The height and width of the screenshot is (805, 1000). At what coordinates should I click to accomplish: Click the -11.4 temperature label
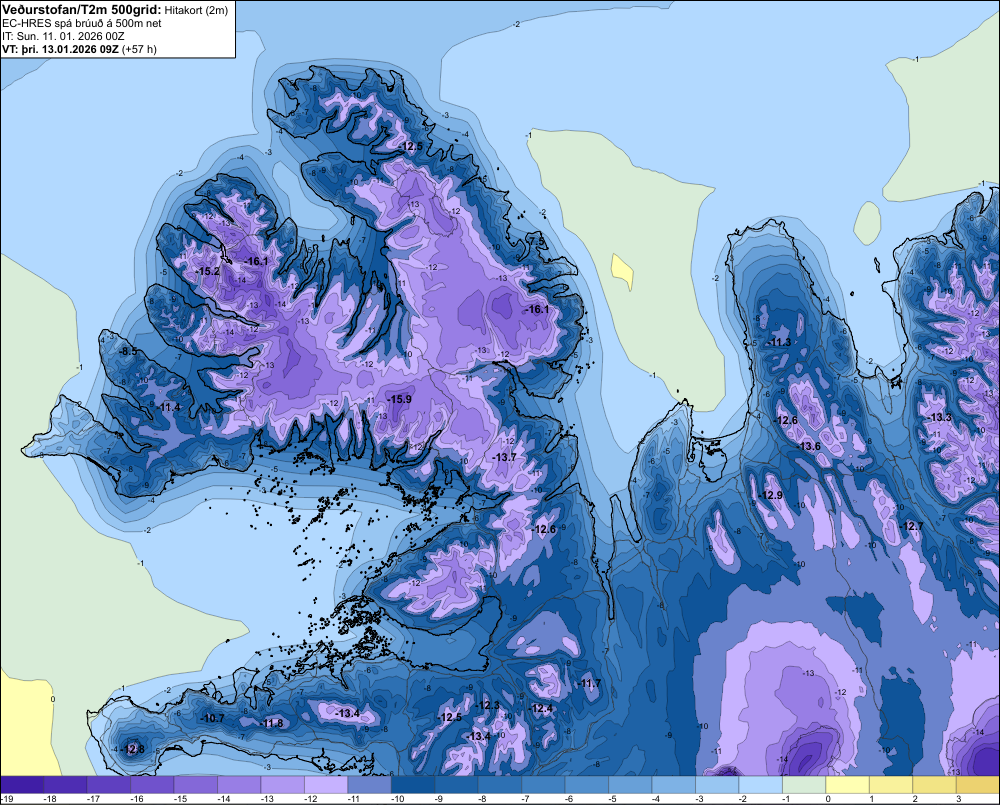pyautogui.click(x=168, y=407)
